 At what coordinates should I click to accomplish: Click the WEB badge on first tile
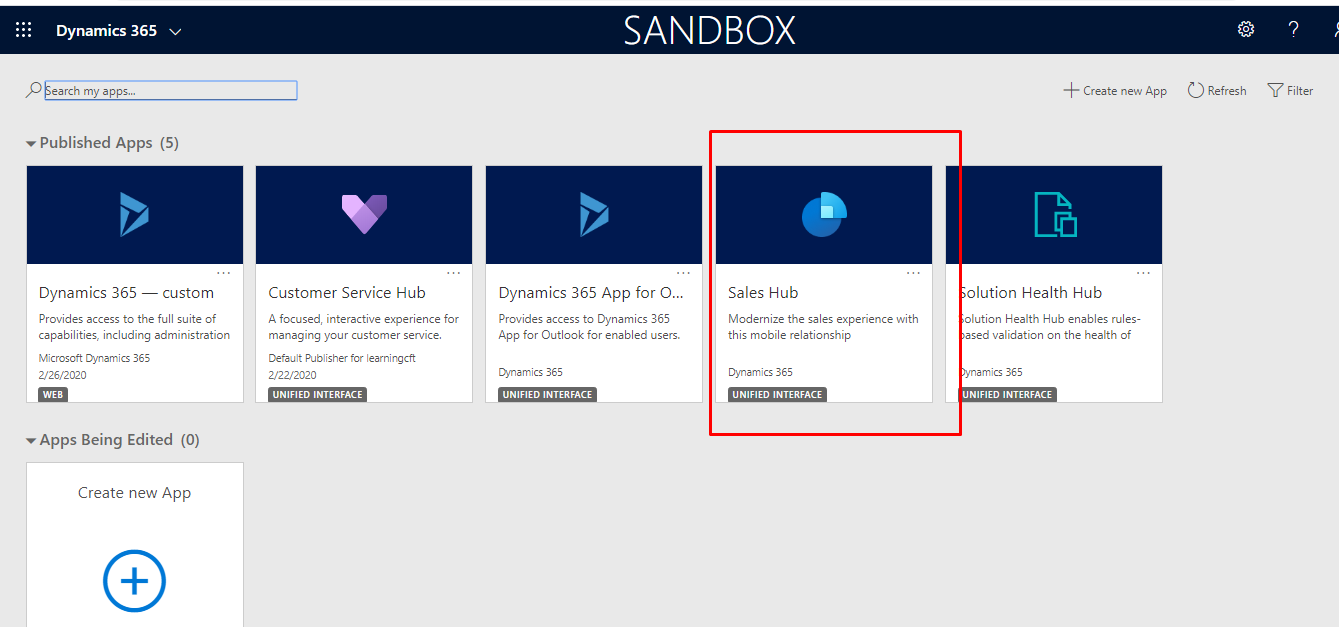pos(54,395)
